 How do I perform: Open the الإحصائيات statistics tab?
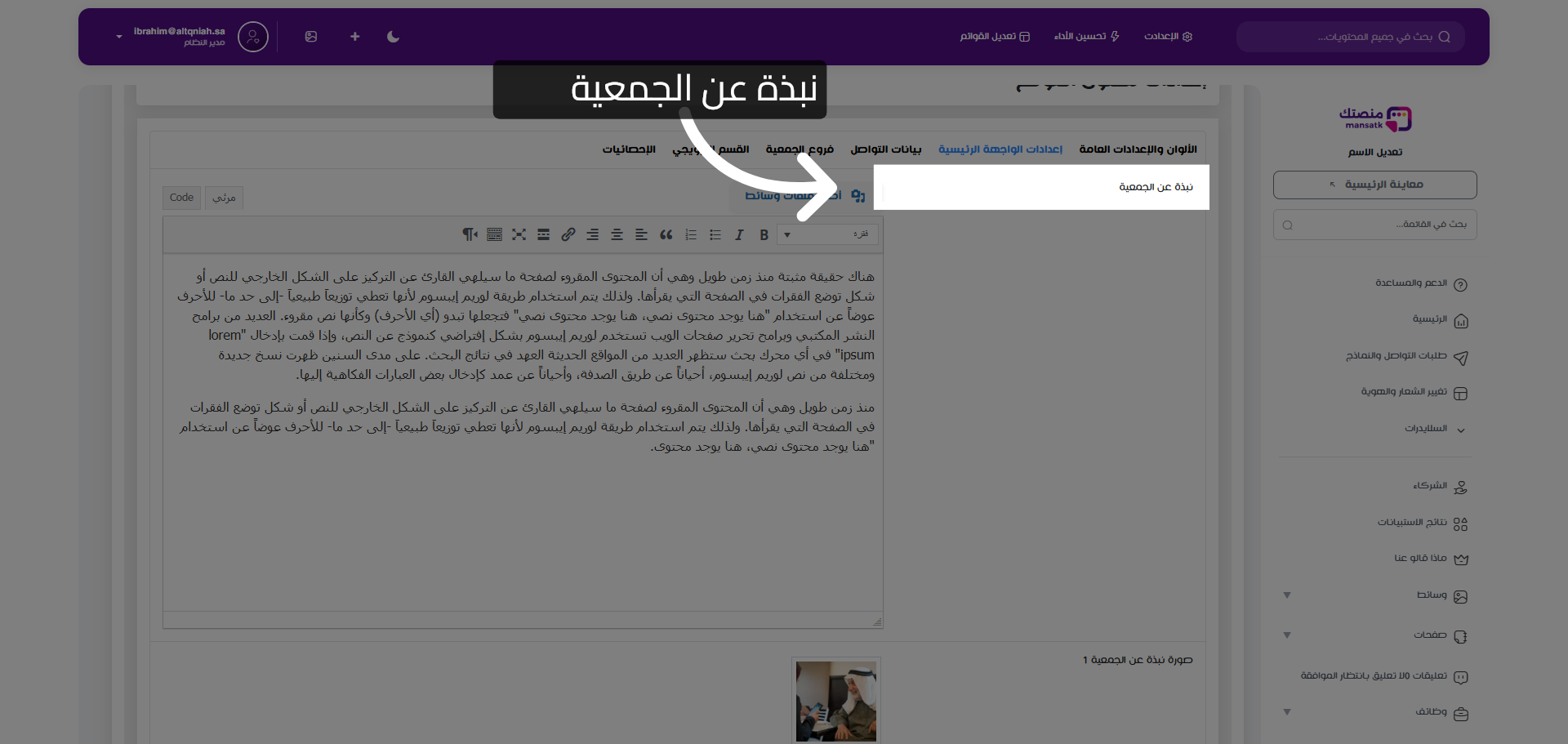click(629, 149)
